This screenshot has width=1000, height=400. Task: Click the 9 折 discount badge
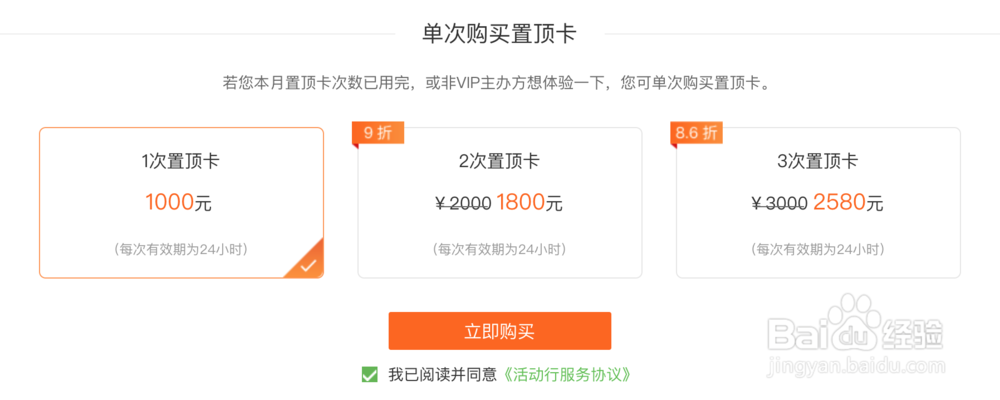point(378,133)
